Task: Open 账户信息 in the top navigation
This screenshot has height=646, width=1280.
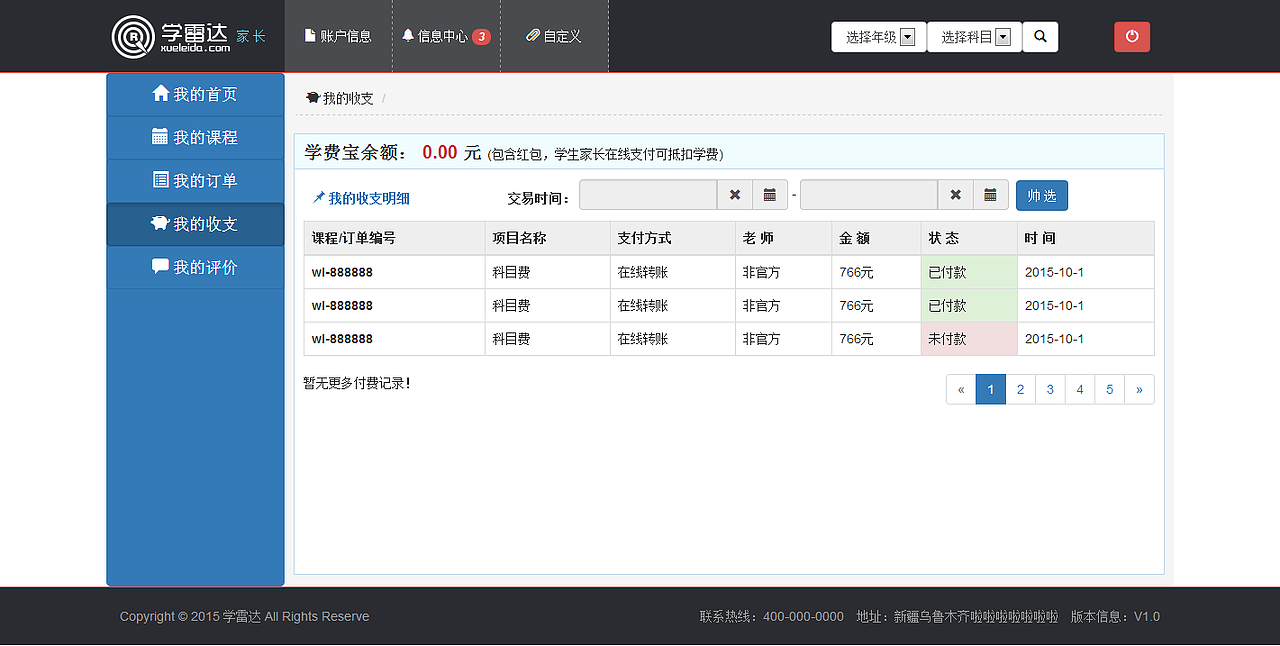Action: [338, 36]
